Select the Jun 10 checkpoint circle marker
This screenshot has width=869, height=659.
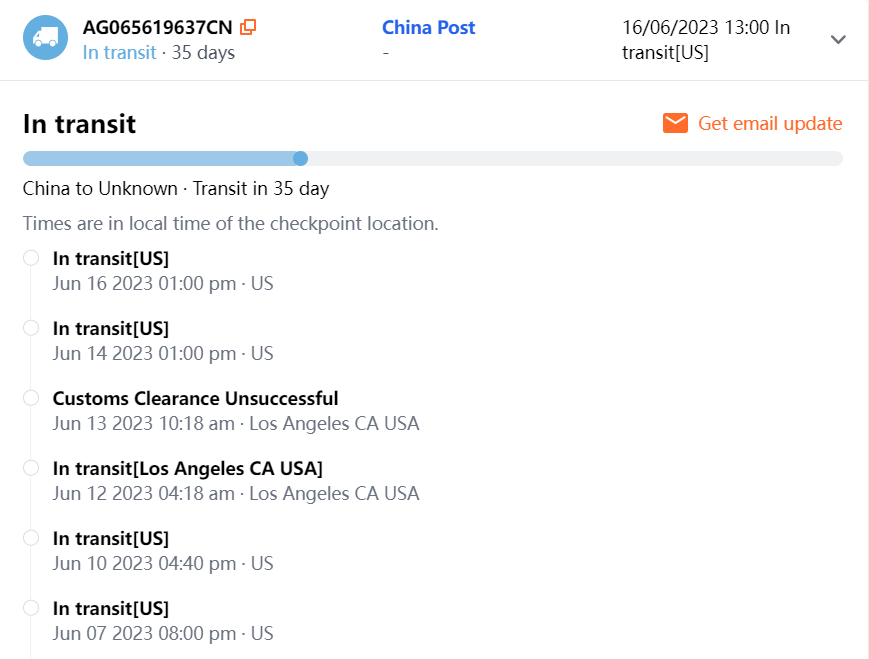[x=31, y=538]
